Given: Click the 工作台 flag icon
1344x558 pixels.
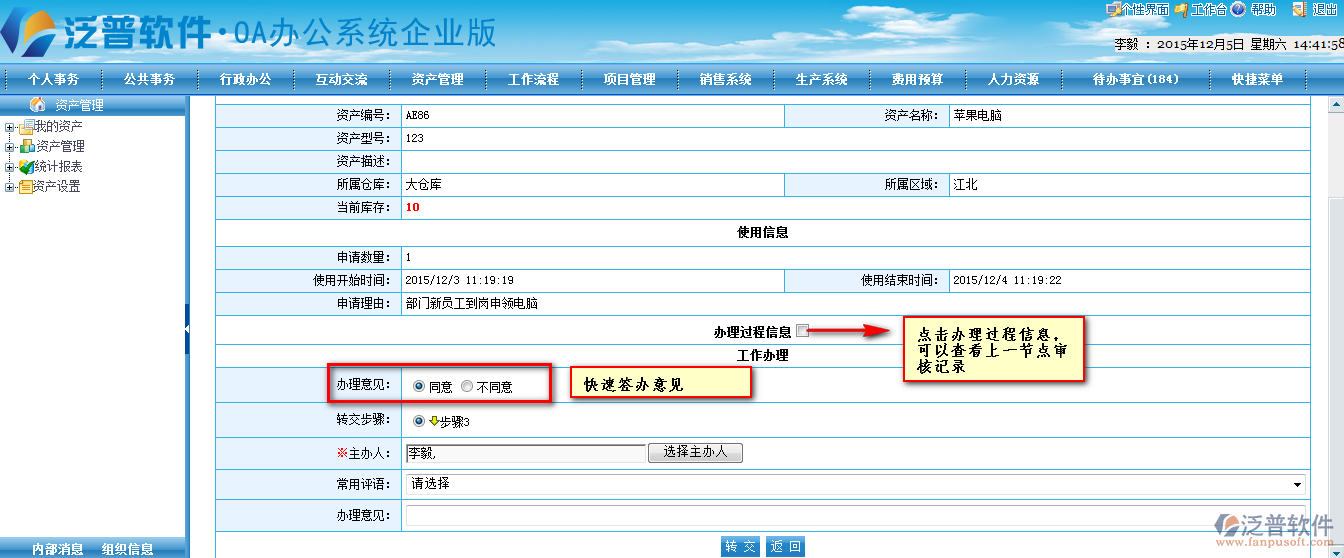Looking at the screenshot, I should click(x=1181, y=9).
